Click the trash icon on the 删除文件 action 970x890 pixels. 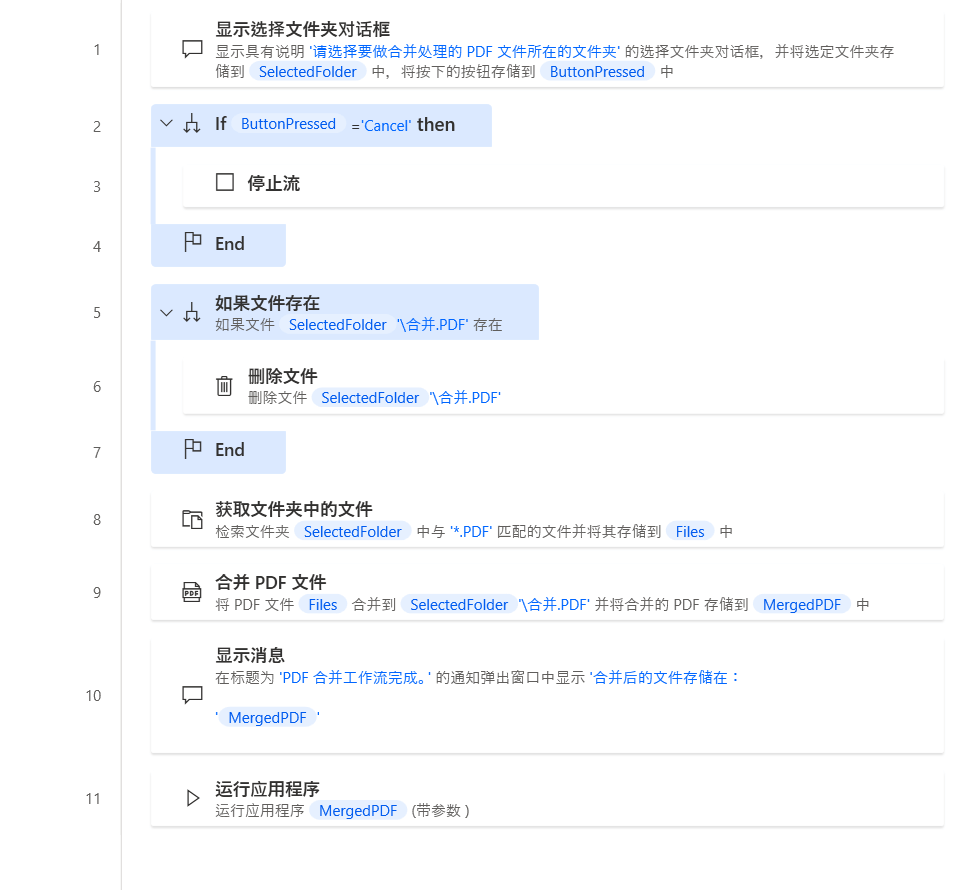[224, 386]
